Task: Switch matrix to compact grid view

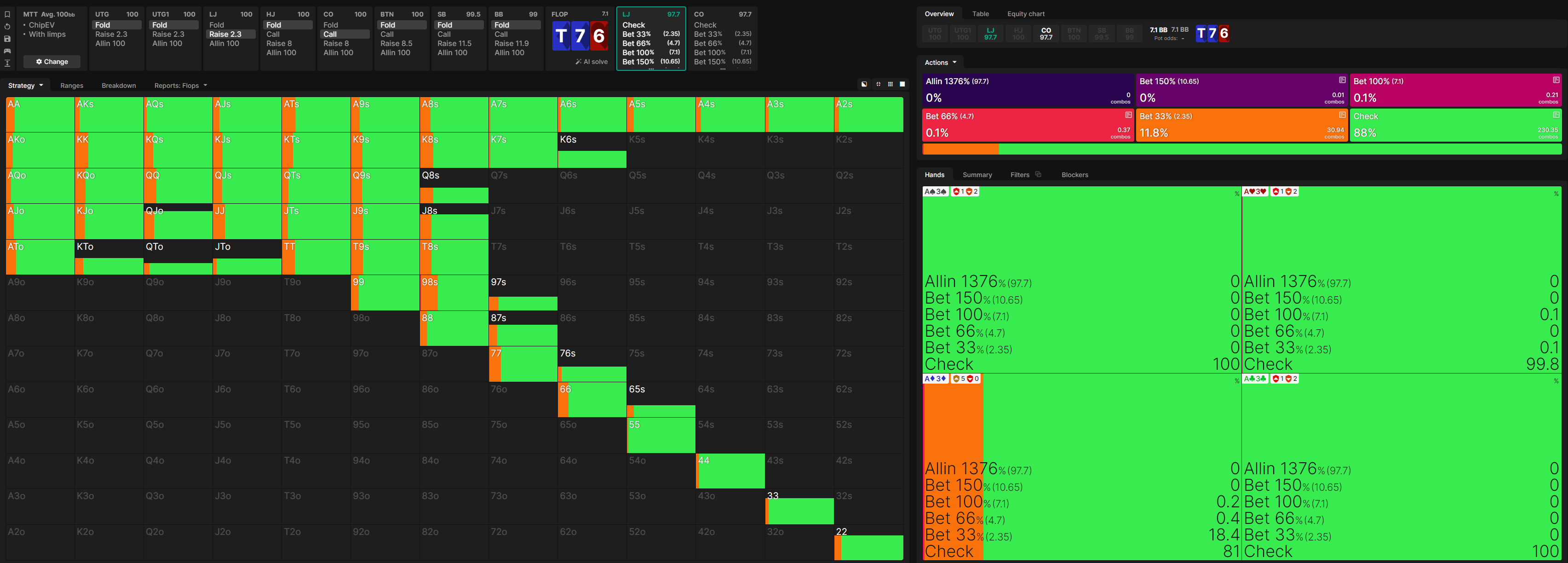Action: [x=890, y=84]
